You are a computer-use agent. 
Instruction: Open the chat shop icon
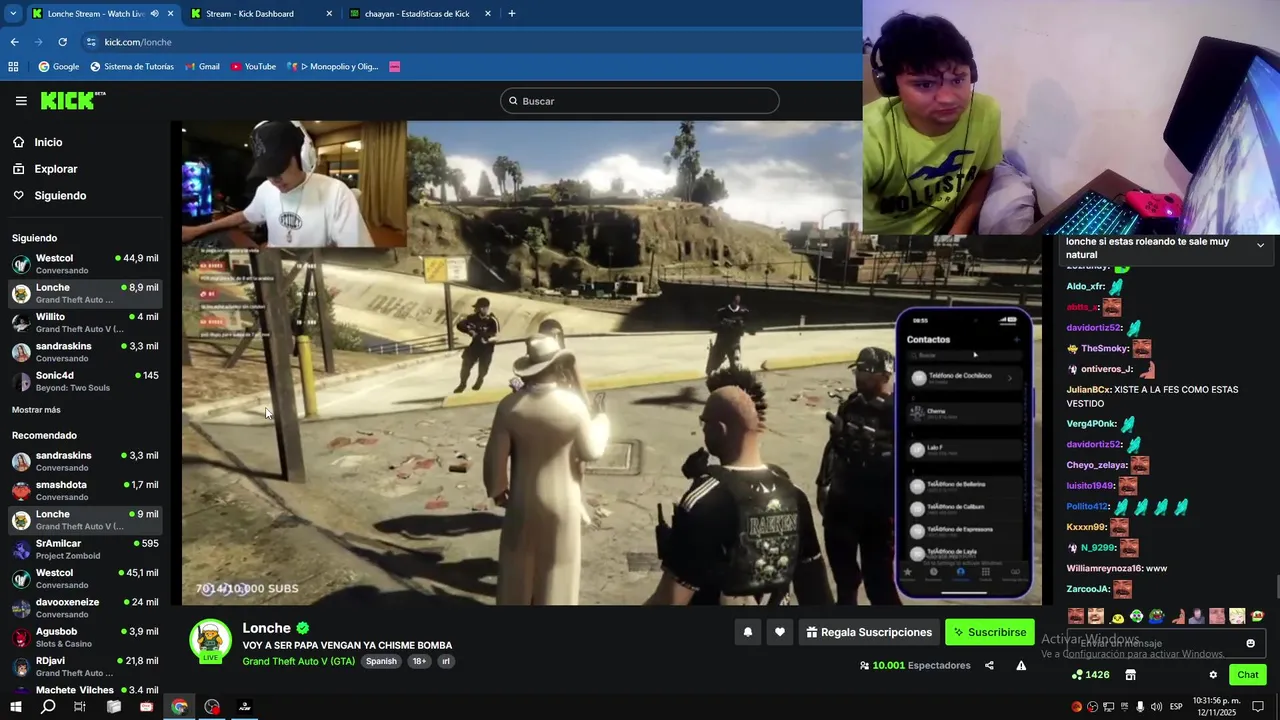click(1130, 675)
